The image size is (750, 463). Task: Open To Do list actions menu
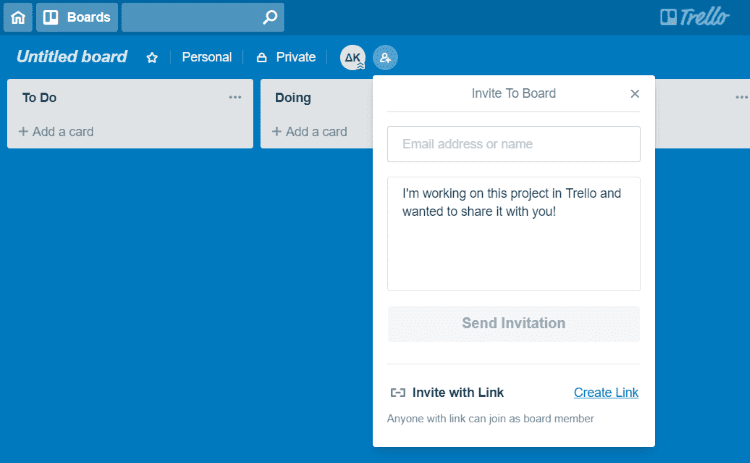coord(235,97)
